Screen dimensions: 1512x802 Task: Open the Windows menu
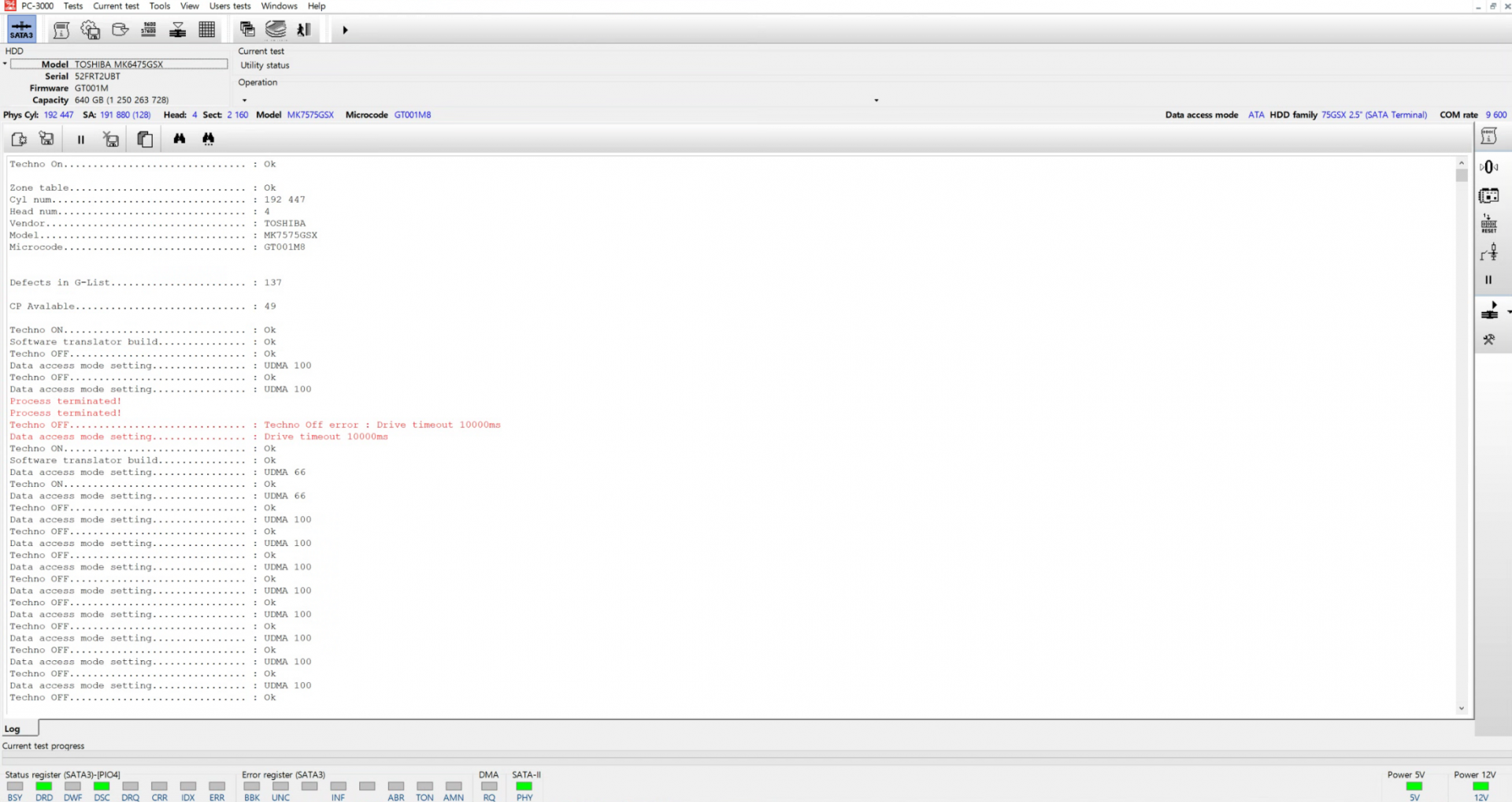click(x=280, y=6)
